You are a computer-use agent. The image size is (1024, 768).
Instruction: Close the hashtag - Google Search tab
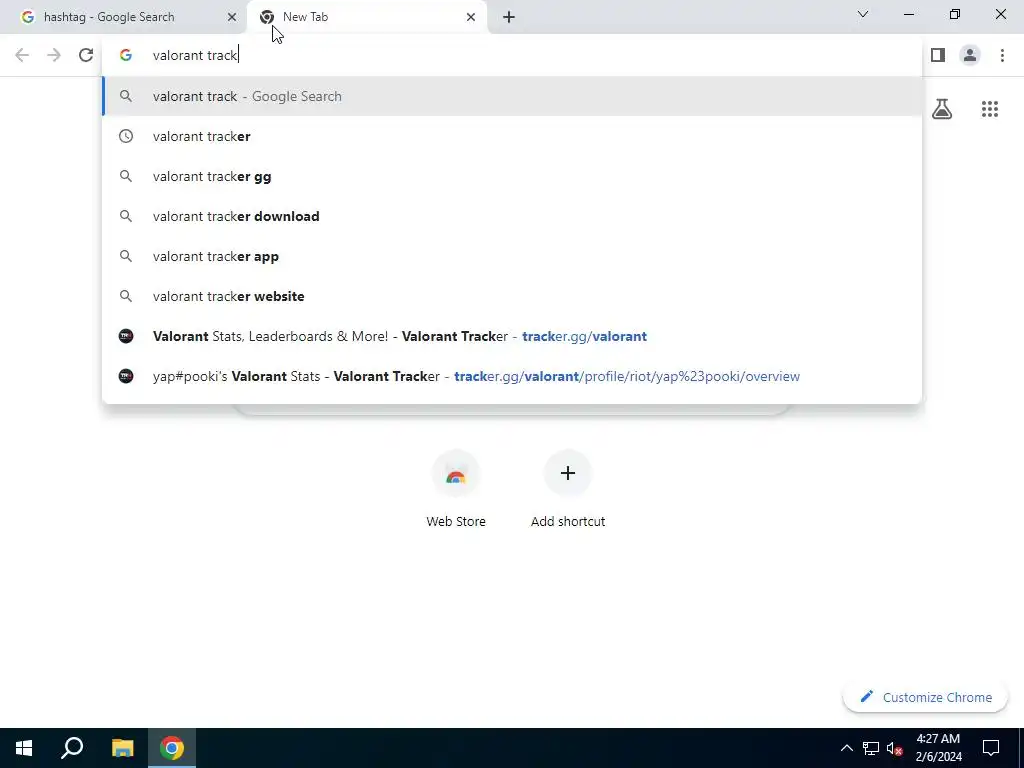tap(232, 17)
